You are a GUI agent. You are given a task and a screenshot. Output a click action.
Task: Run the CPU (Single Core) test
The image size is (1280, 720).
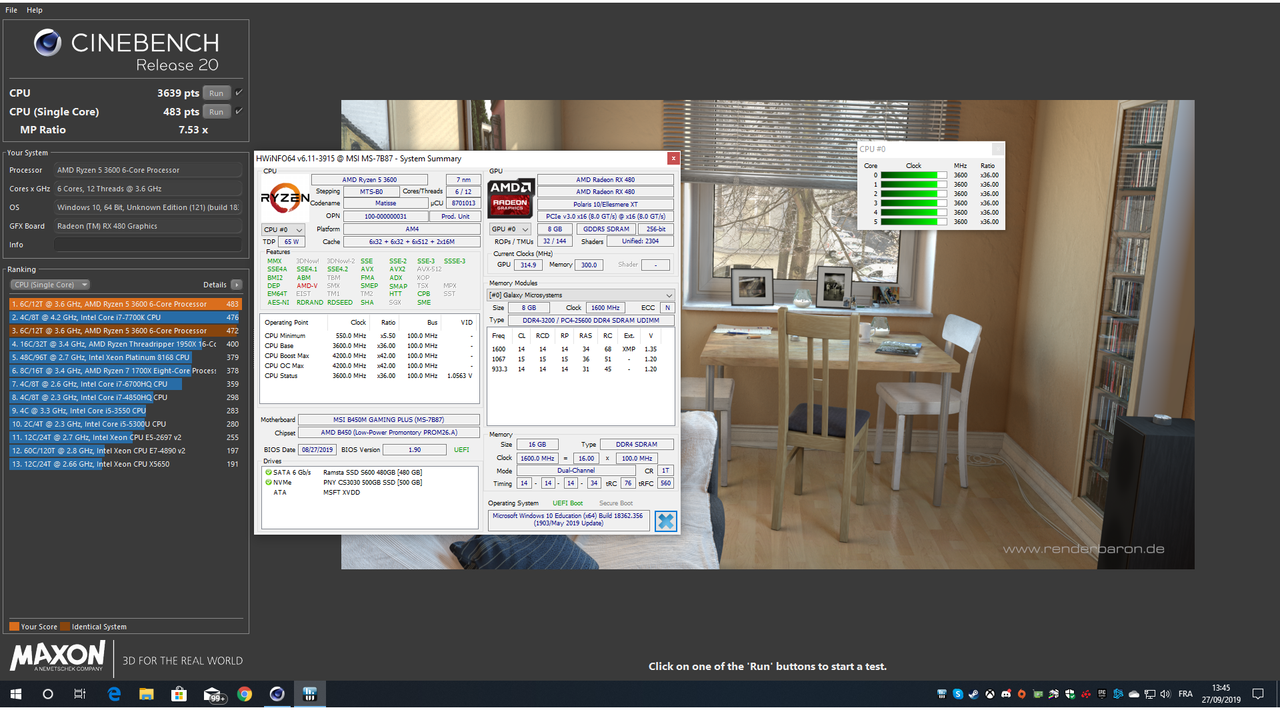coord(216,112)
